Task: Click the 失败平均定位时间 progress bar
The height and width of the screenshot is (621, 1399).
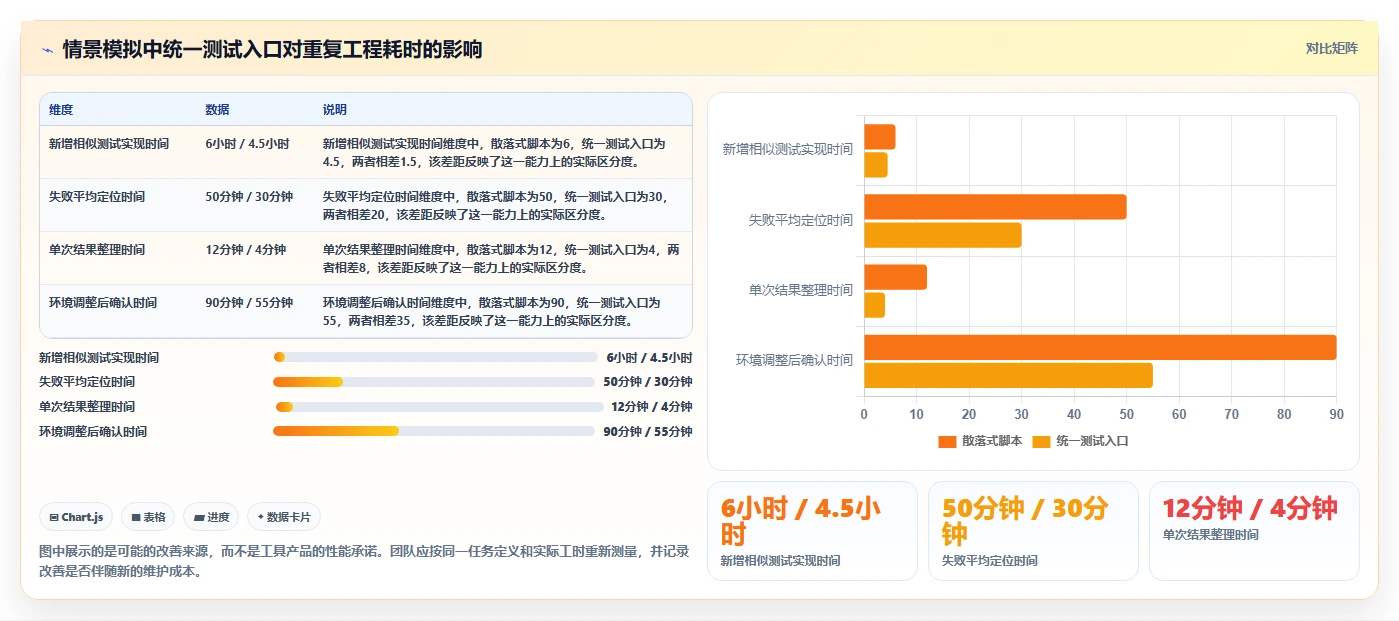Action: pos(434,382)
